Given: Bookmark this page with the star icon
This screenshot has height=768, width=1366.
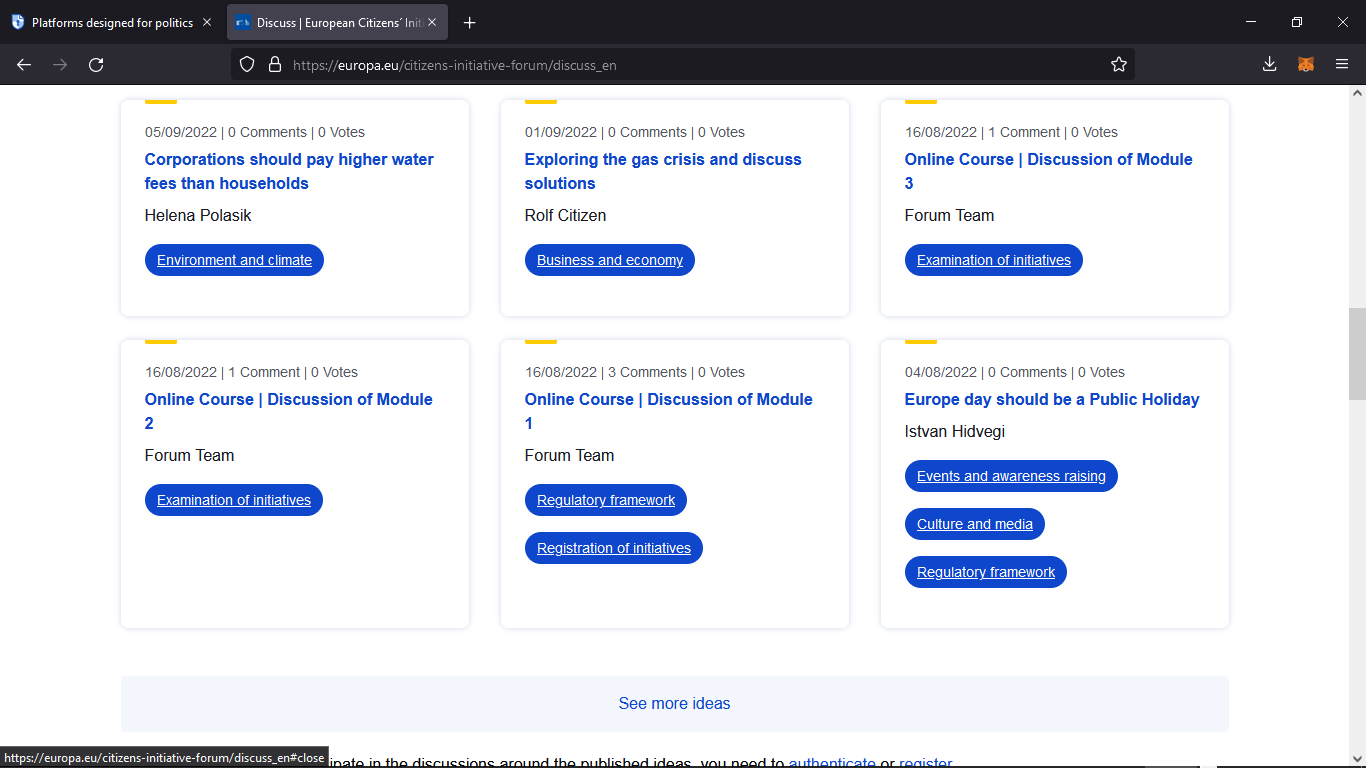Looking at the screenshot, I should tap(1118, 64).
